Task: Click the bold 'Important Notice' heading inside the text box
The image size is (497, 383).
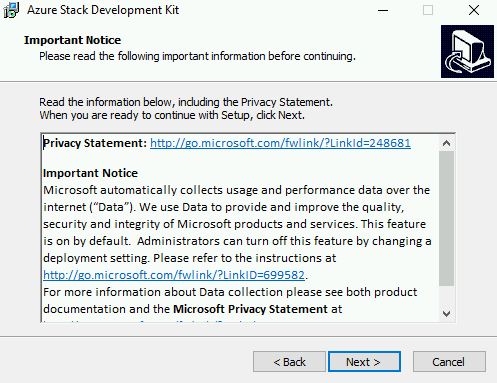Action: pos(90,173)
